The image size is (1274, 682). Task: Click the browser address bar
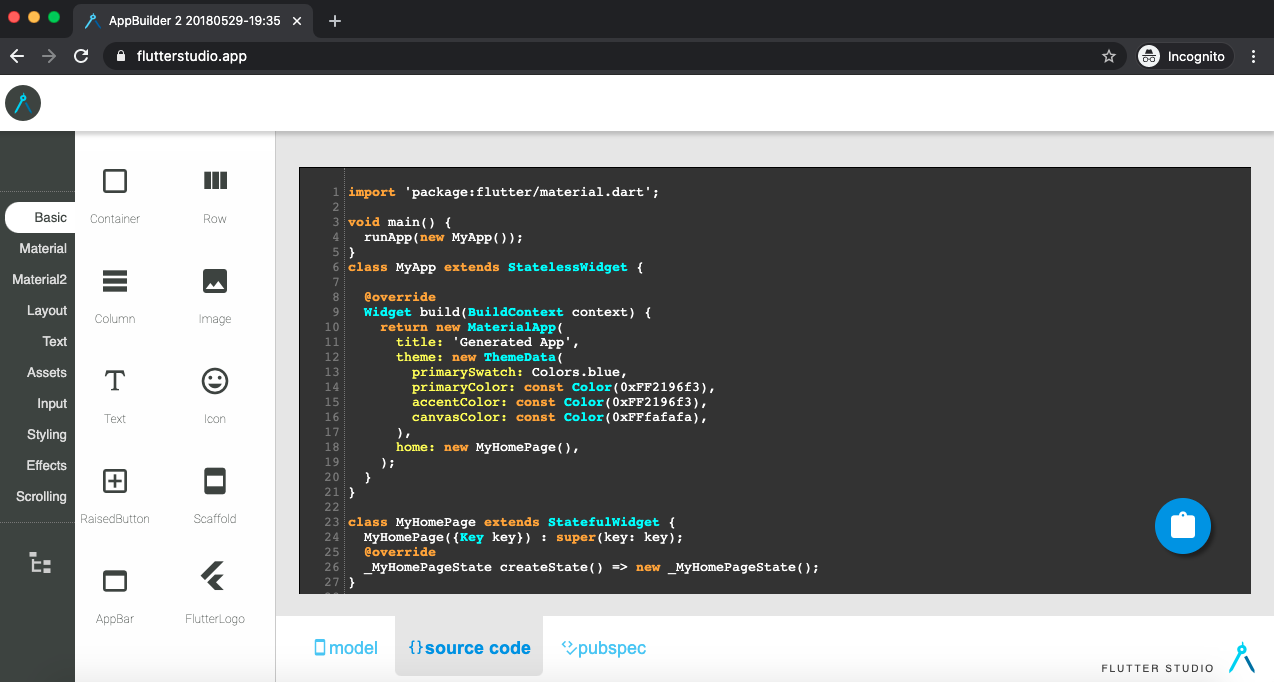[x=400, y=56]
